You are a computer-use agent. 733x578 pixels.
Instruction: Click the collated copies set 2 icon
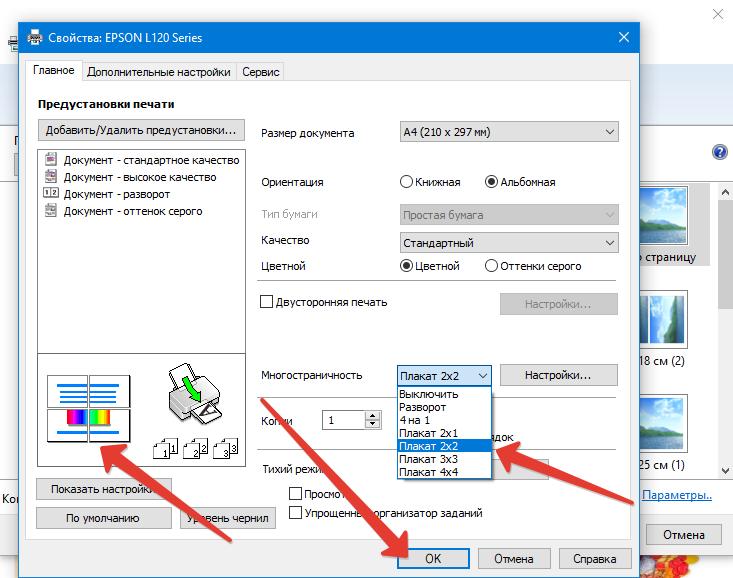pos(196,448)
